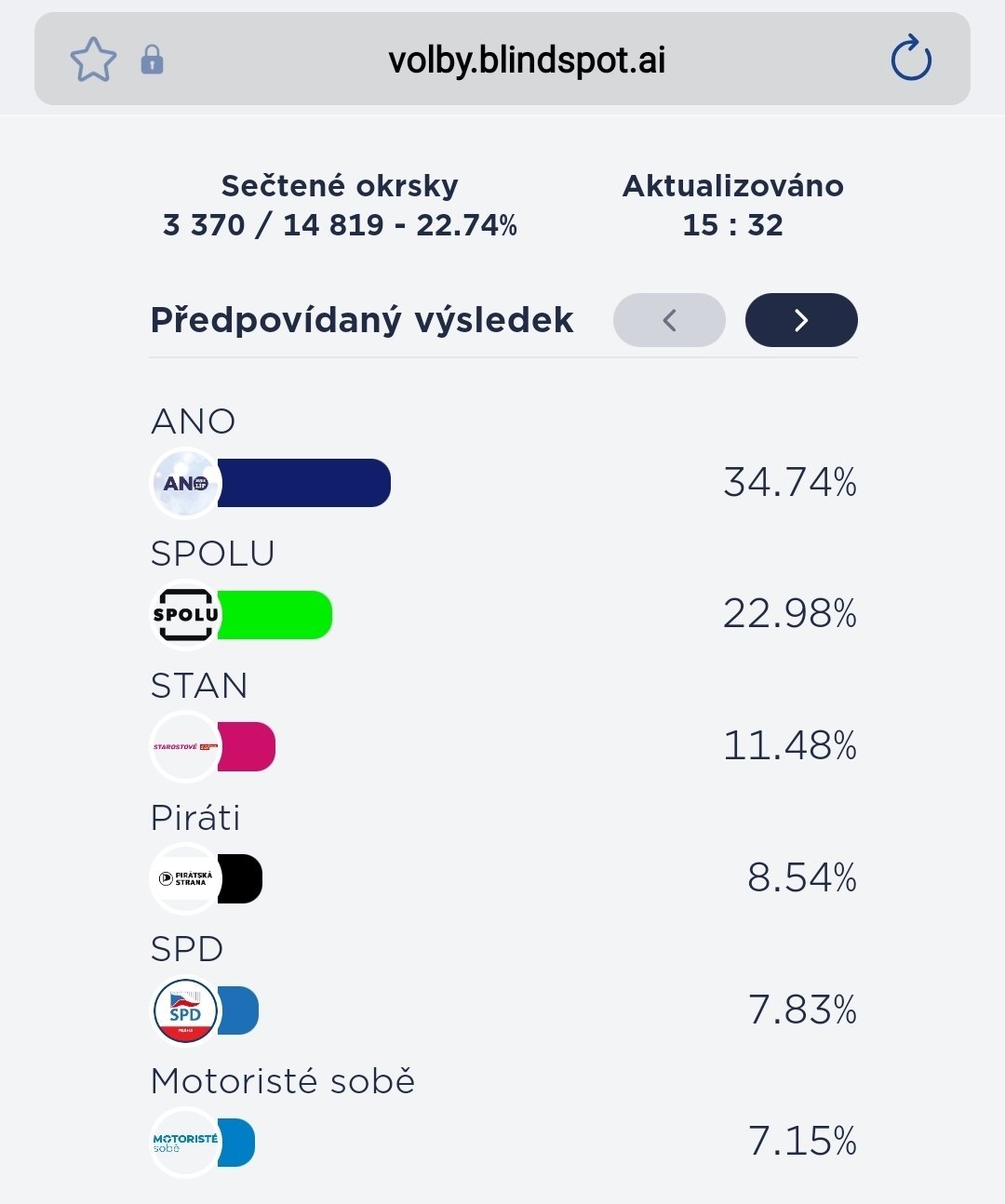Screen dimensions: 1005x1204
Task: Reload the page with refresh icon
Action: pyautogui.click(x=910, y=60)
